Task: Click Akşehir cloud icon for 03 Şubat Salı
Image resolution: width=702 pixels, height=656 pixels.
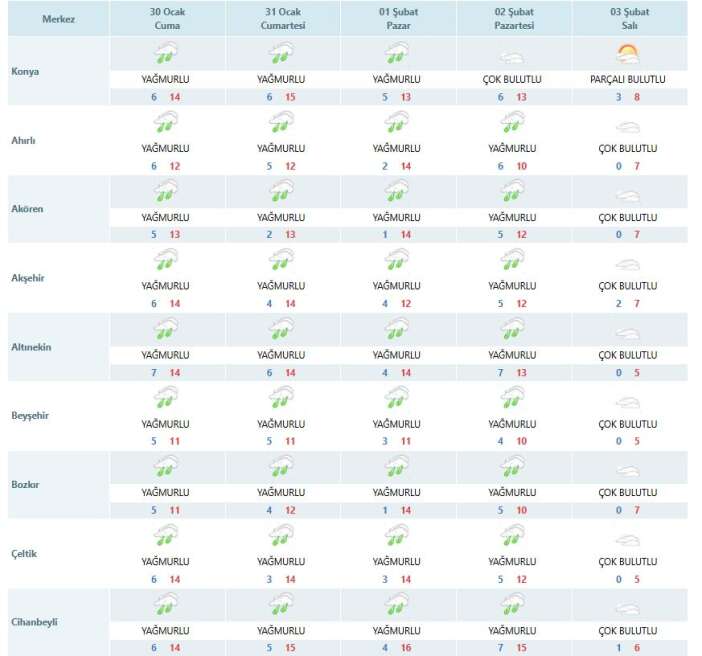Action: click(x=629, y=266)
